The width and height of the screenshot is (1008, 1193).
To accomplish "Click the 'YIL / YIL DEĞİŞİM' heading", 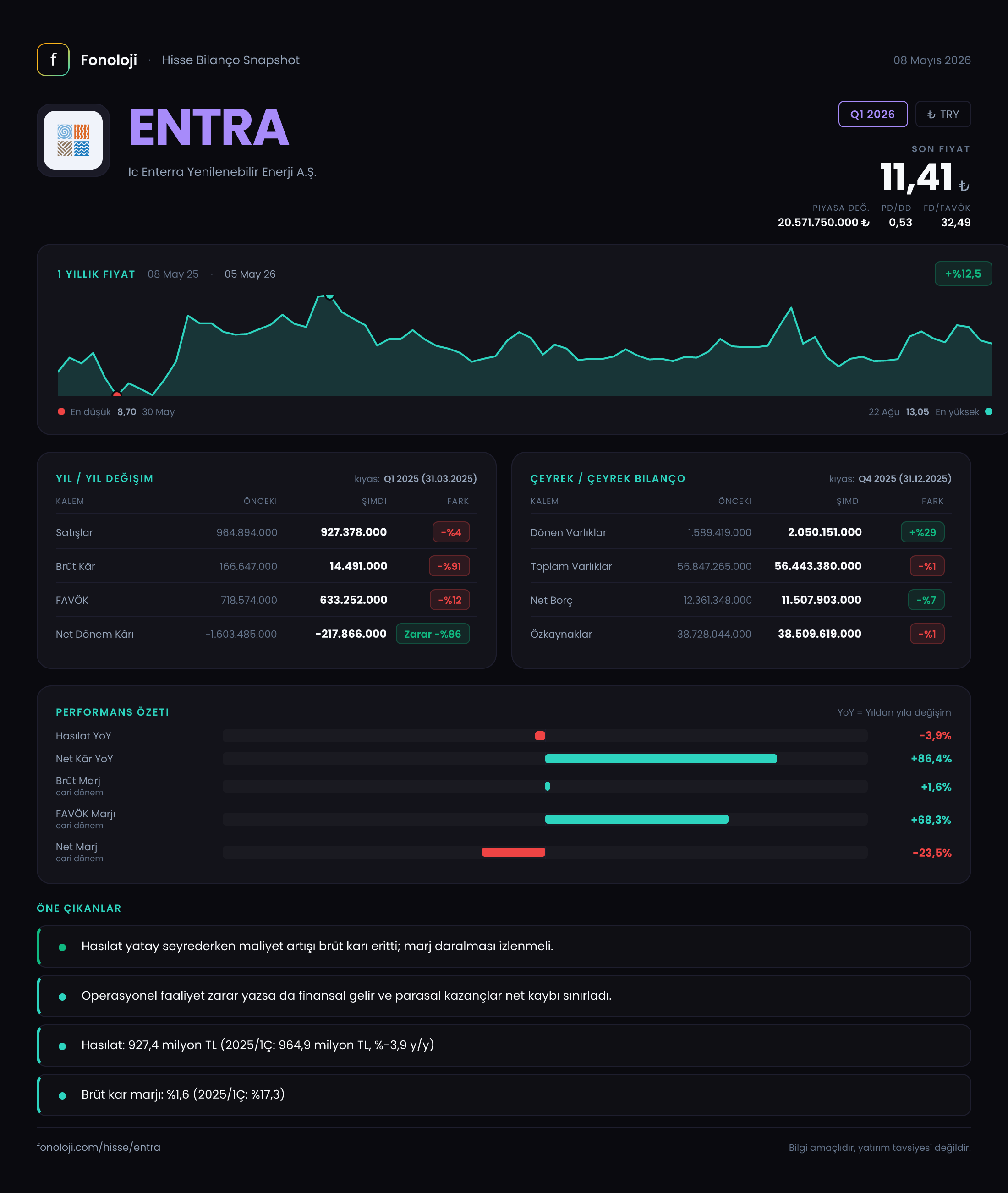I will click(104, 478).
